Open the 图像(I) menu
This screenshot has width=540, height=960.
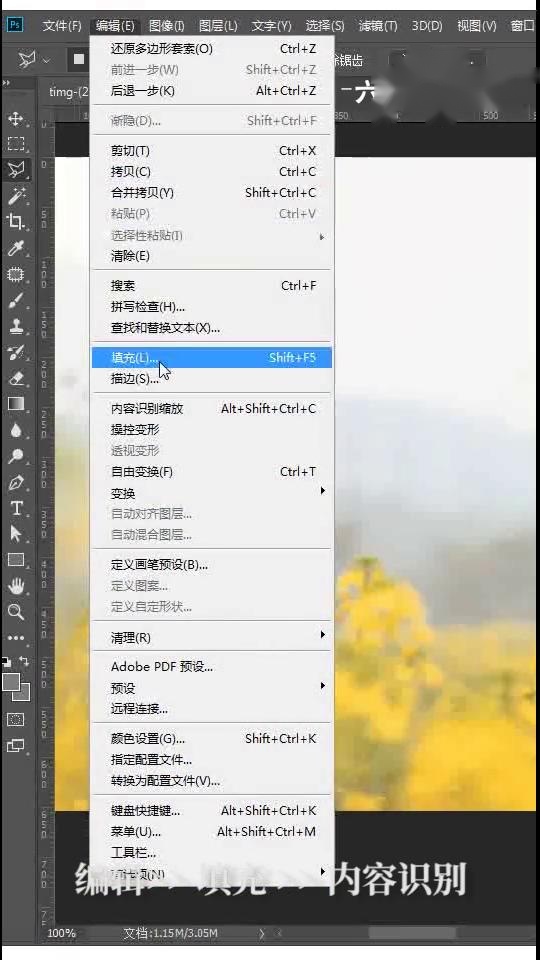pyautogui.click(x=167, y=26)
